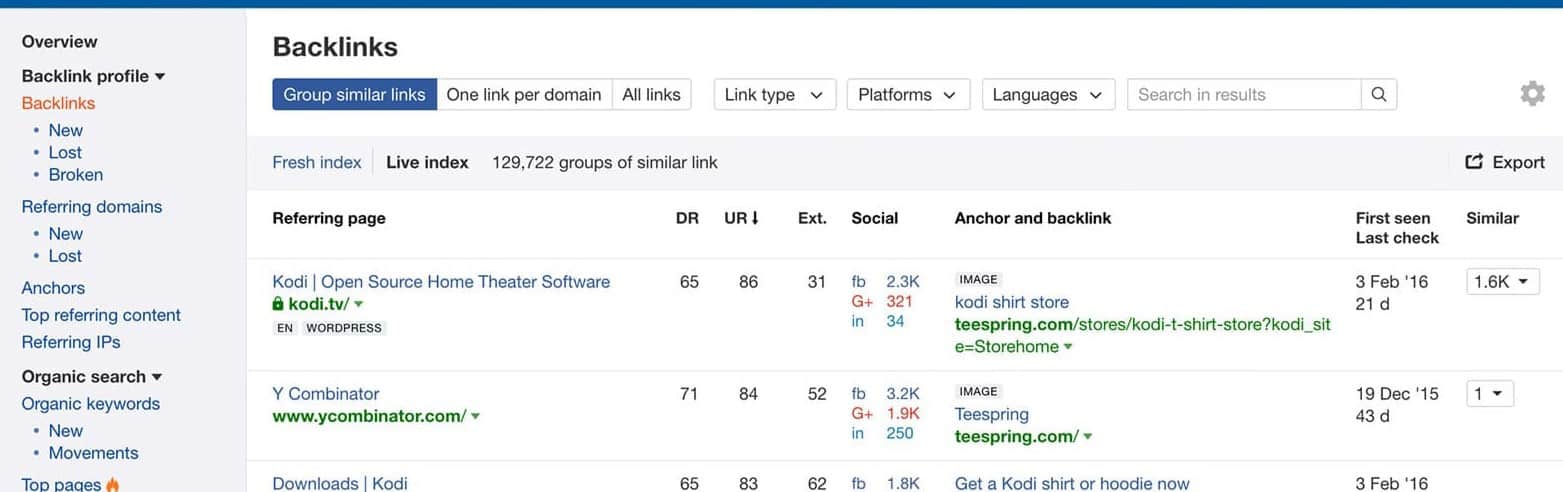Select the Live index tab
Viewport: 1563px width, 492px height.
click(x=427, y=162)
